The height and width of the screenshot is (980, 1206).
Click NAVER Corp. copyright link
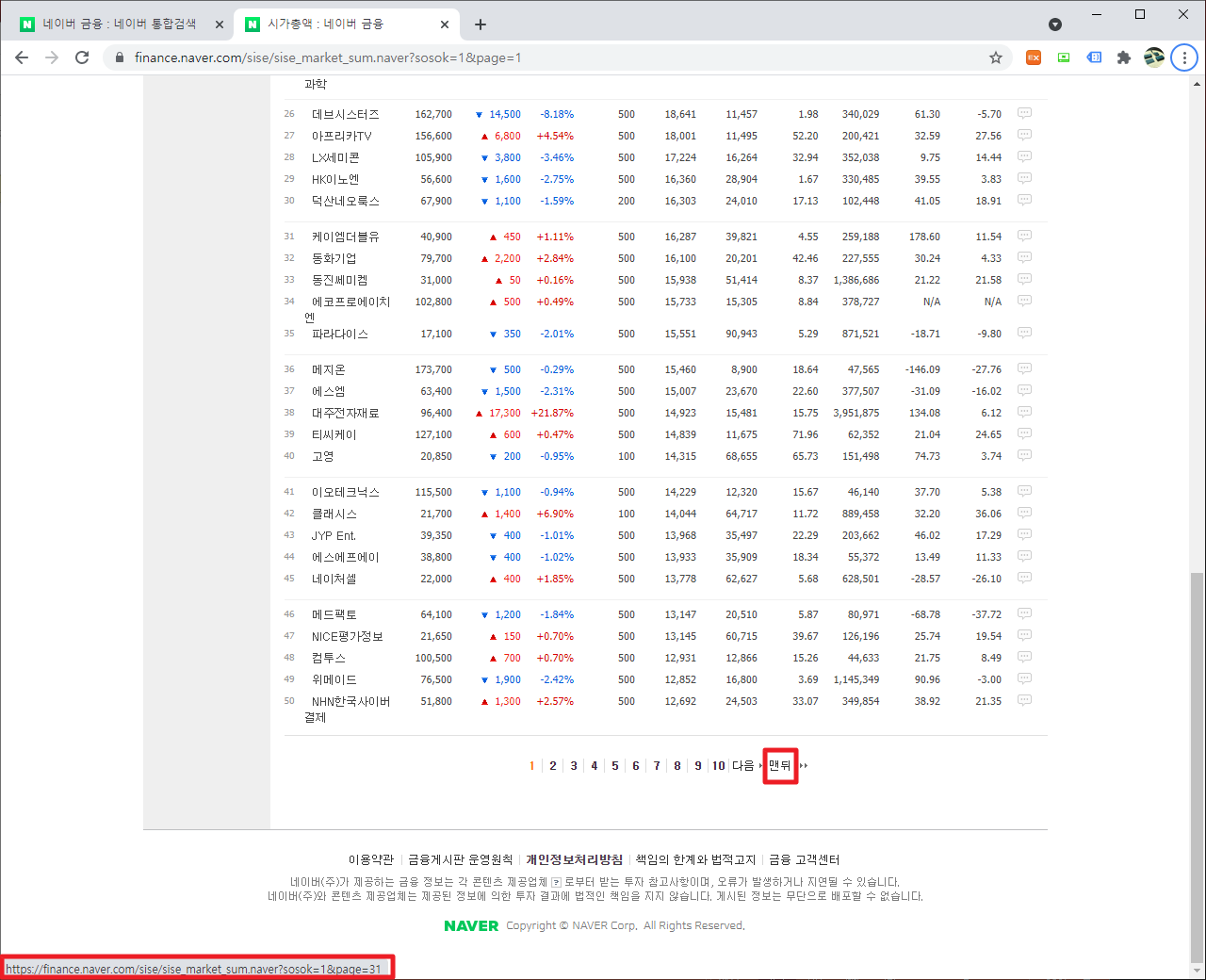pyautogui.click(x=605, y=925)
